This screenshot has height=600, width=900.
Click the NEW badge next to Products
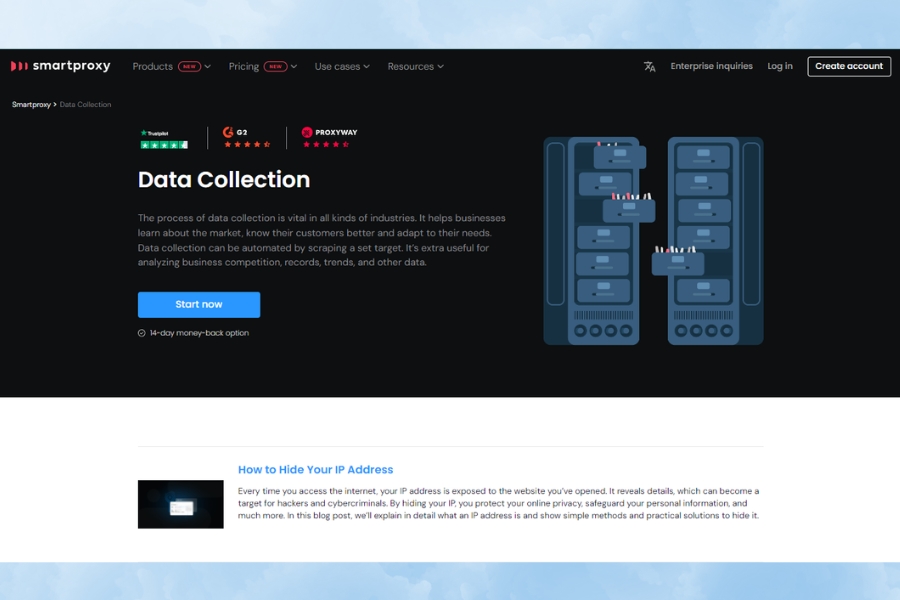click(x=189, y=67)
